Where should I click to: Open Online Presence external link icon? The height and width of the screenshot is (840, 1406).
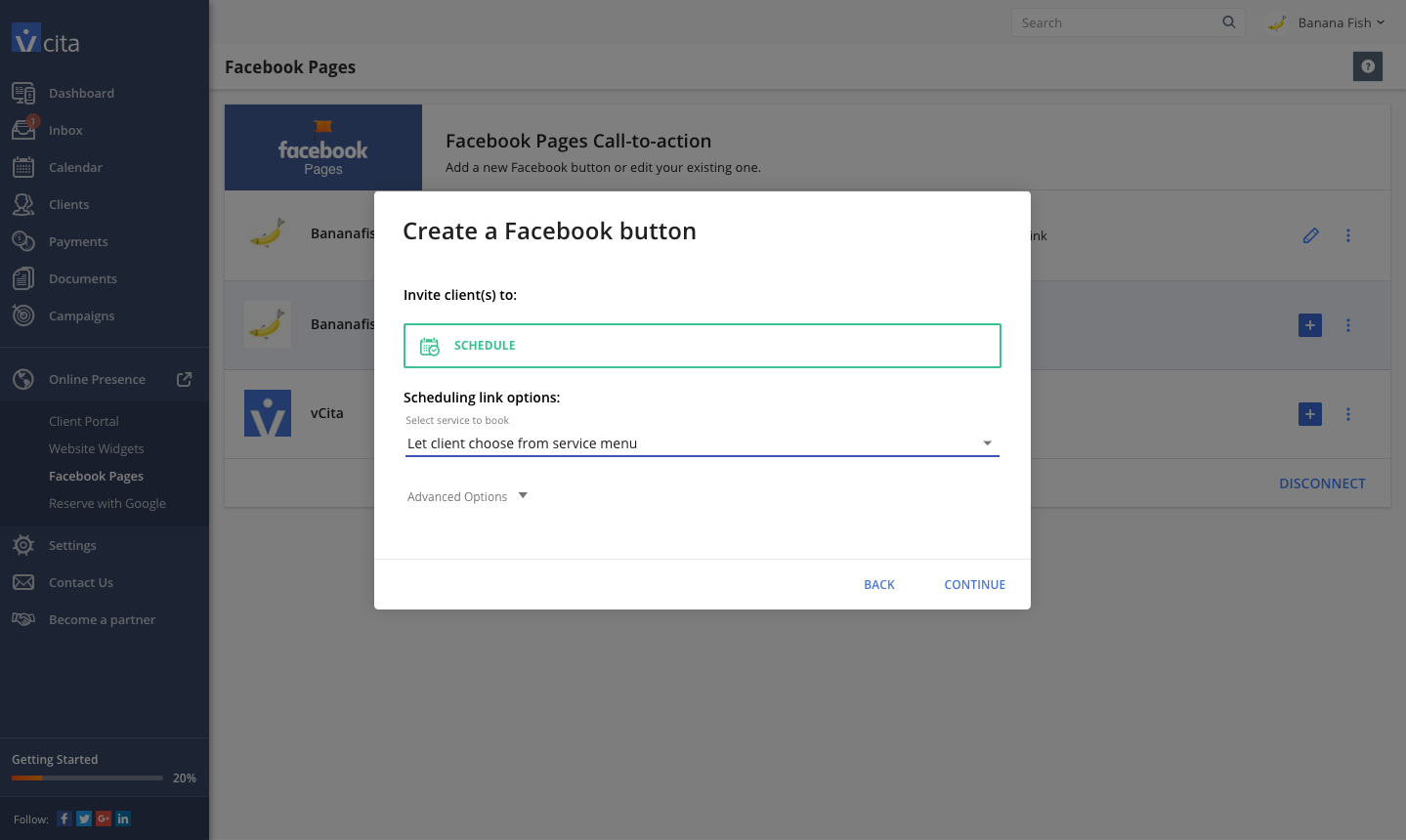coord(184,379)
